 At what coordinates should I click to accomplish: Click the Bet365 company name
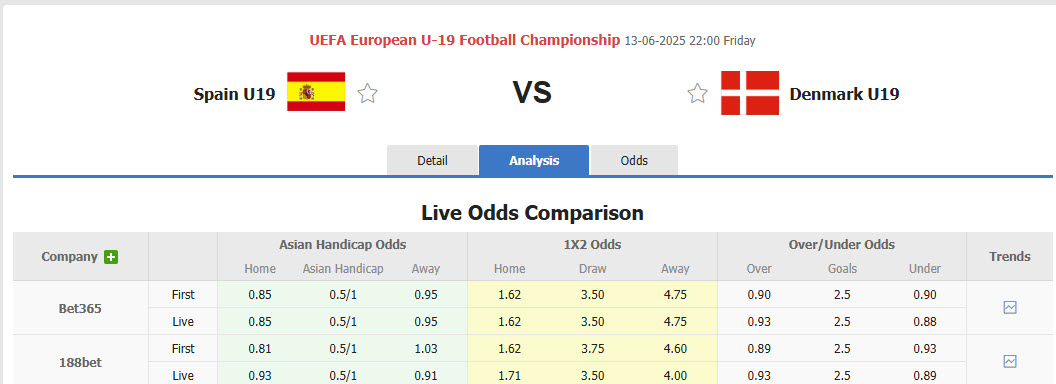(80, 309)
